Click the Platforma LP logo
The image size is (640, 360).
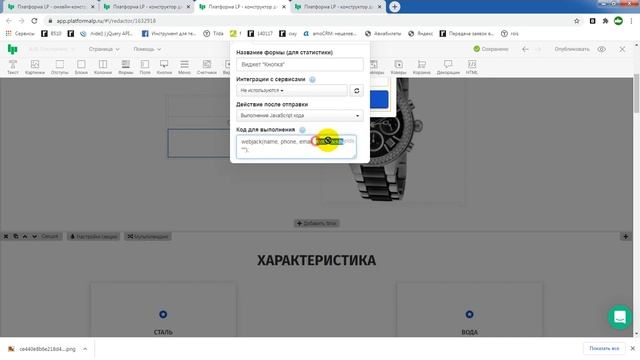(x=13, y=49)
